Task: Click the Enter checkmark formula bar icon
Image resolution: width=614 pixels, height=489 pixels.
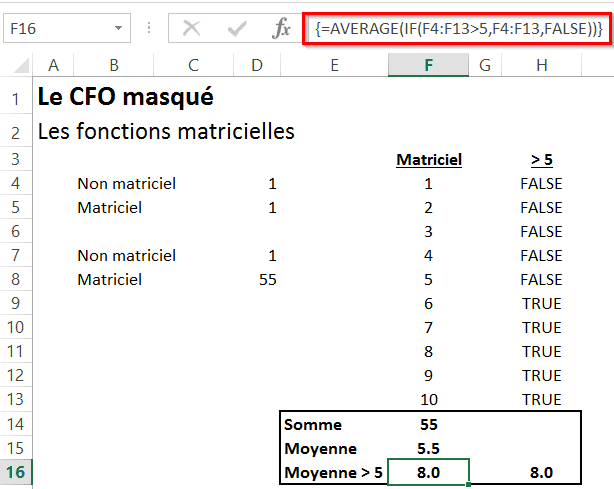Action: [236, 29]
